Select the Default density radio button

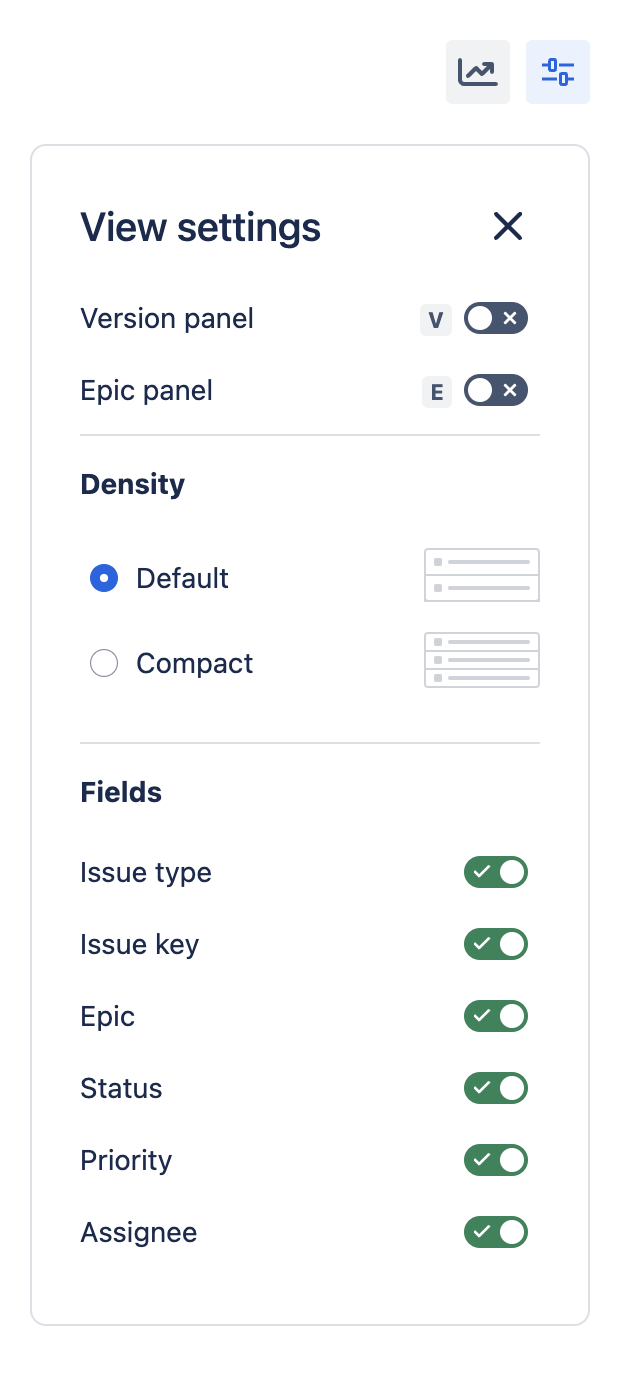104,578
